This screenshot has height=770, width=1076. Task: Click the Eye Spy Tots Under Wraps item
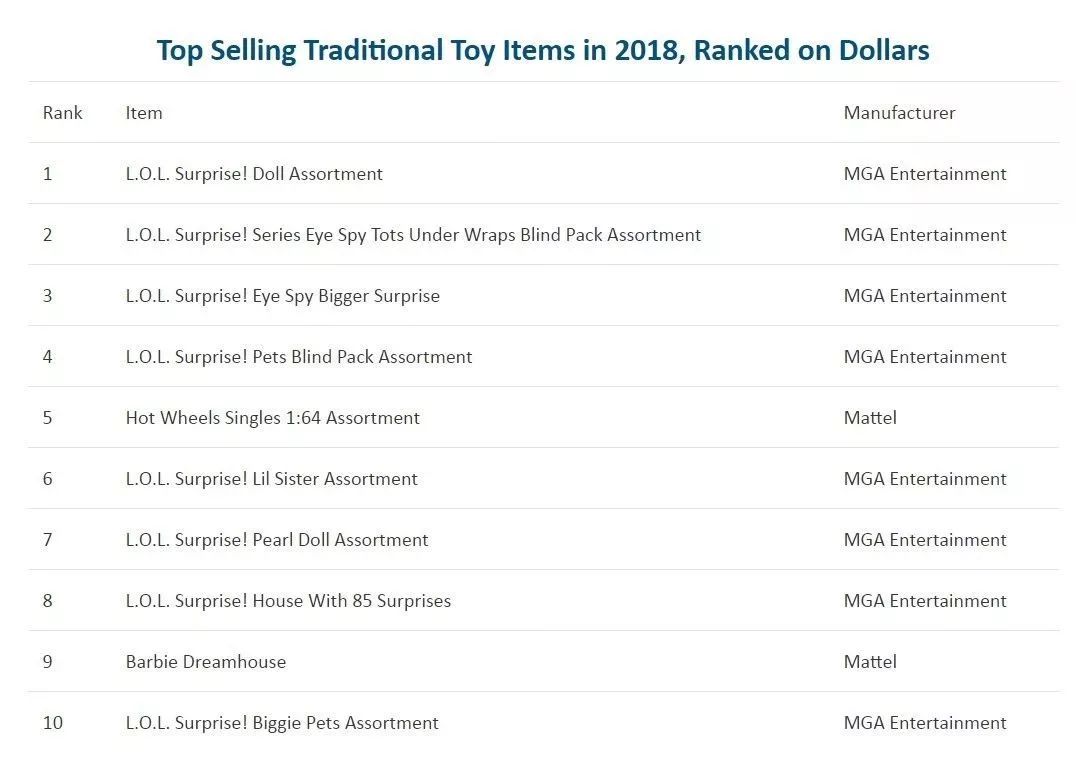pos(413,235)
